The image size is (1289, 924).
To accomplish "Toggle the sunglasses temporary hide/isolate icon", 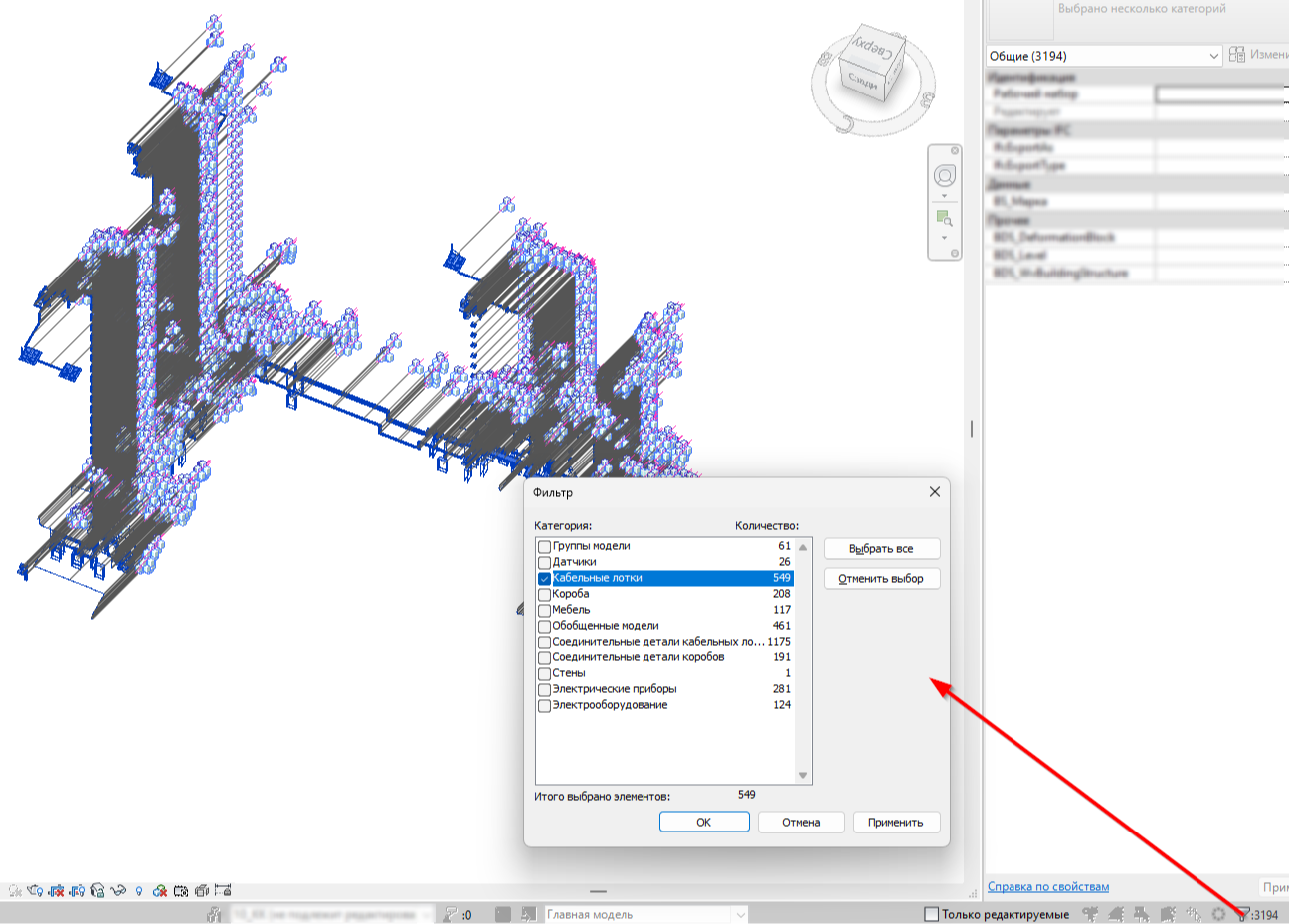I will (119, 891).
